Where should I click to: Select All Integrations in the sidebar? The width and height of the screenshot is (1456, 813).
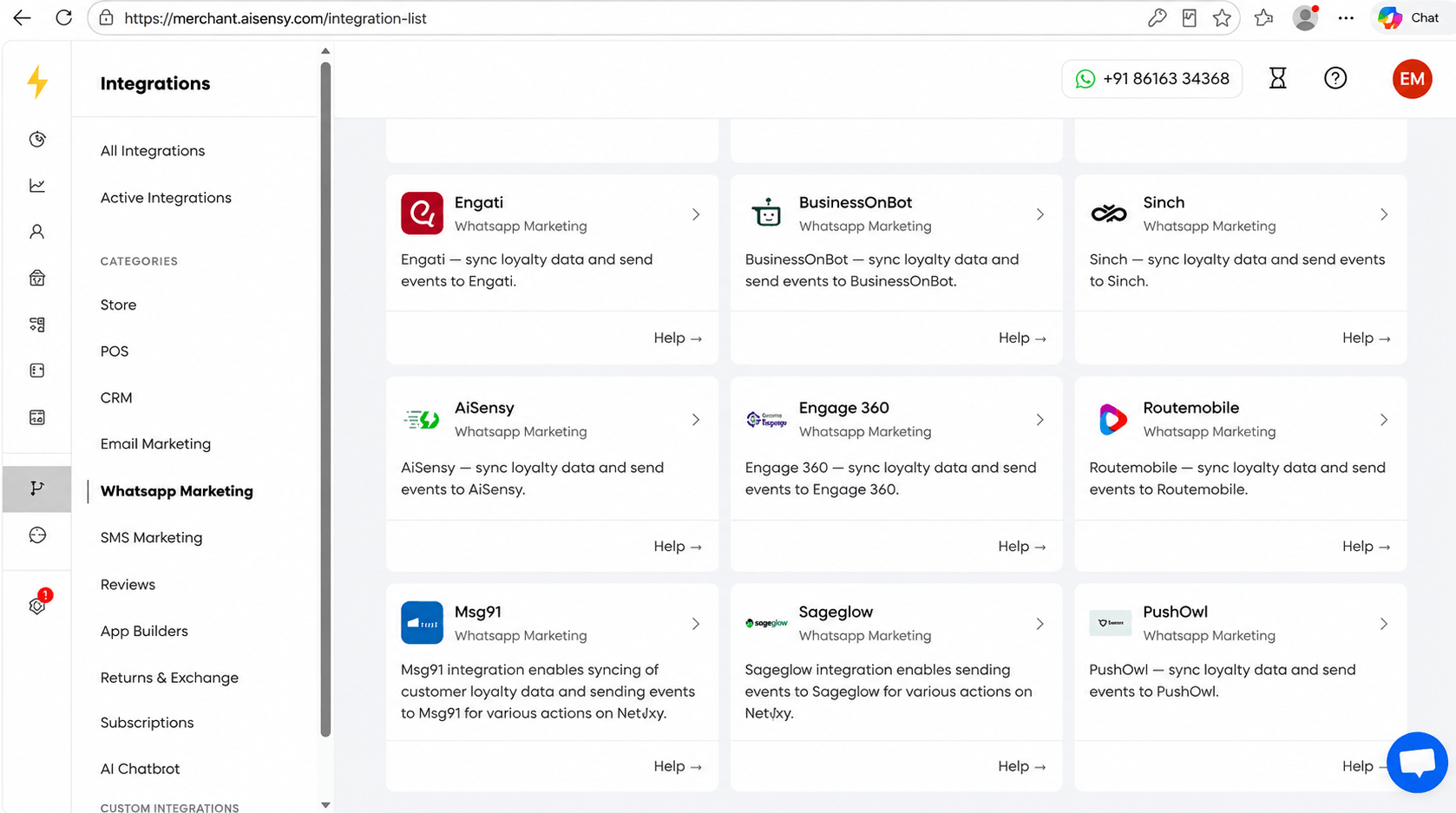pos(153,151)
